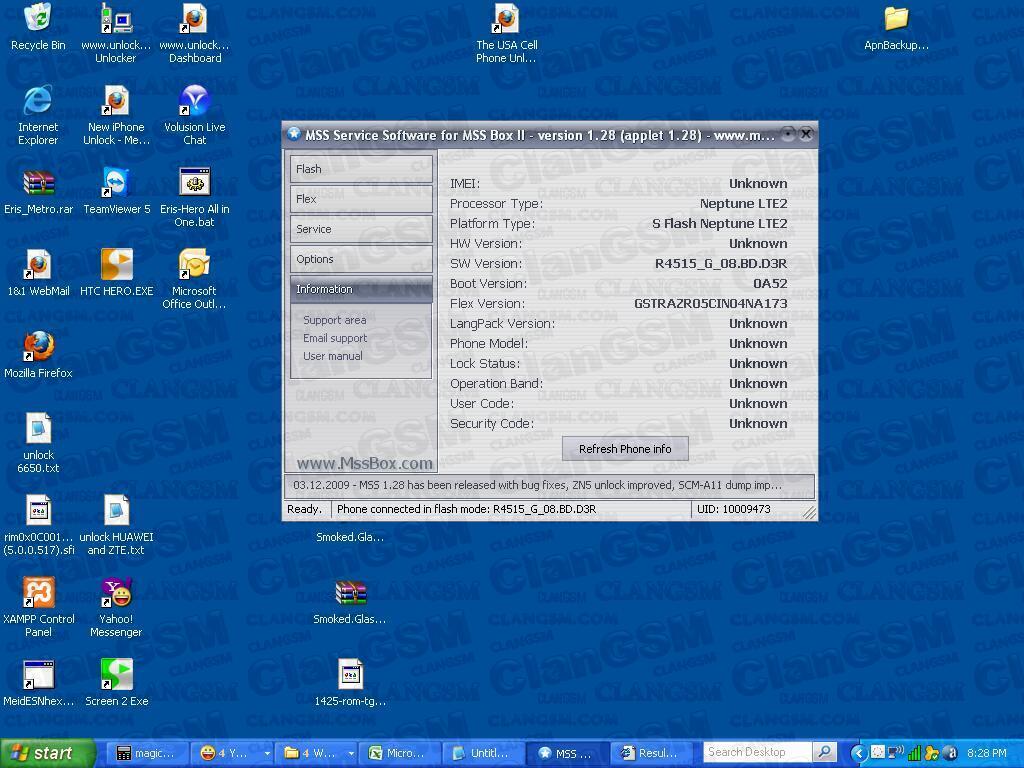Click the search magnifier button in taskbar
Image resolution: width=1024 pixels, height=768 pixels.
pos(824,752)
